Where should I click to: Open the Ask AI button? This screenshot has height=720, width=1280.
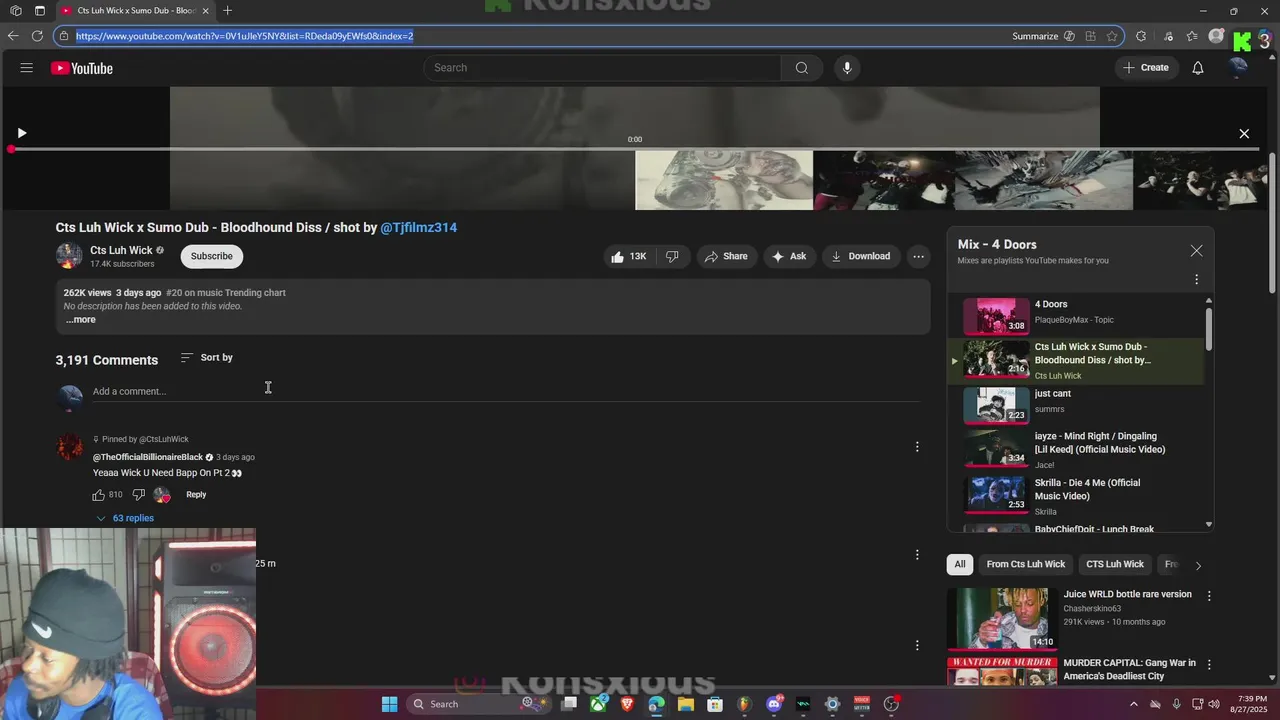pyautogui.click(x=789, y=256)
